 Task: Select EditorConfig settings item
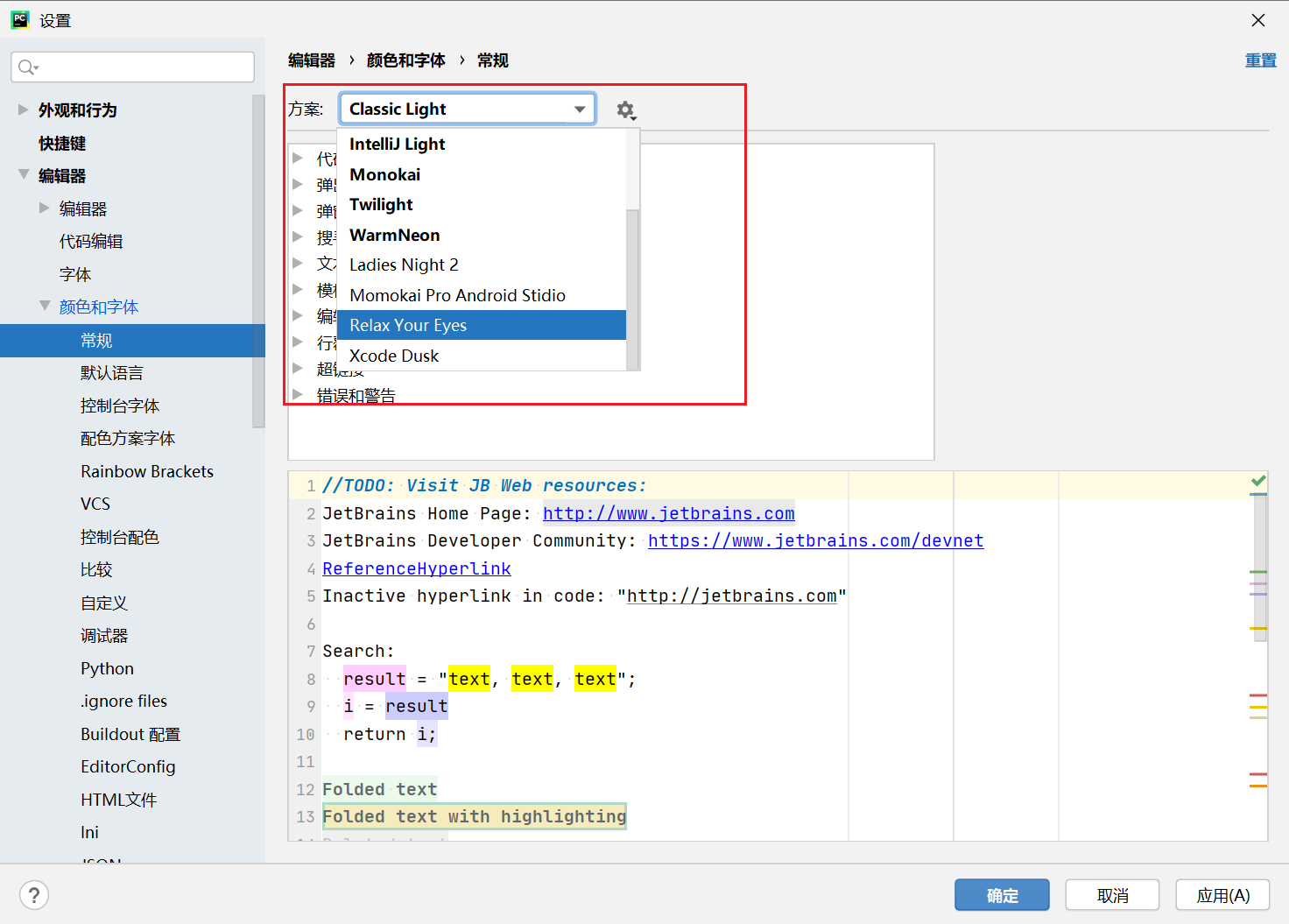tap(128, 766)
